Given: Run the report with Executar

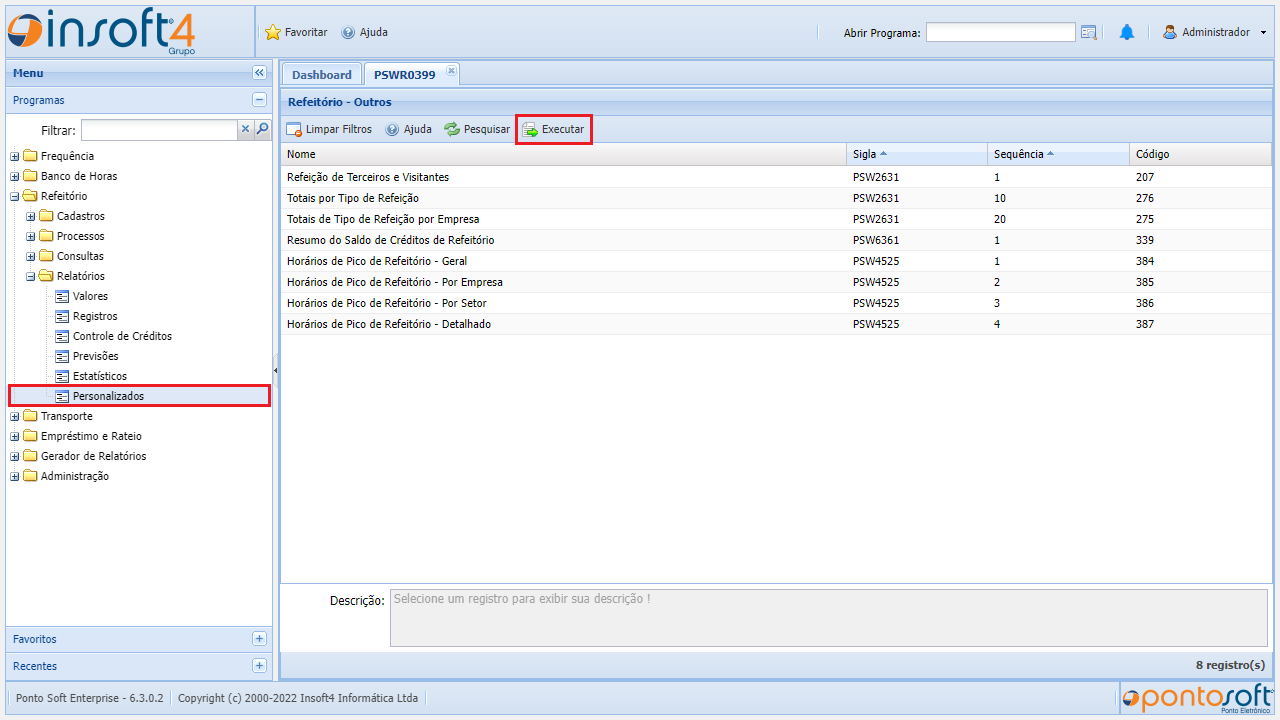Looking at the screenshot, I should click(554, 129).
